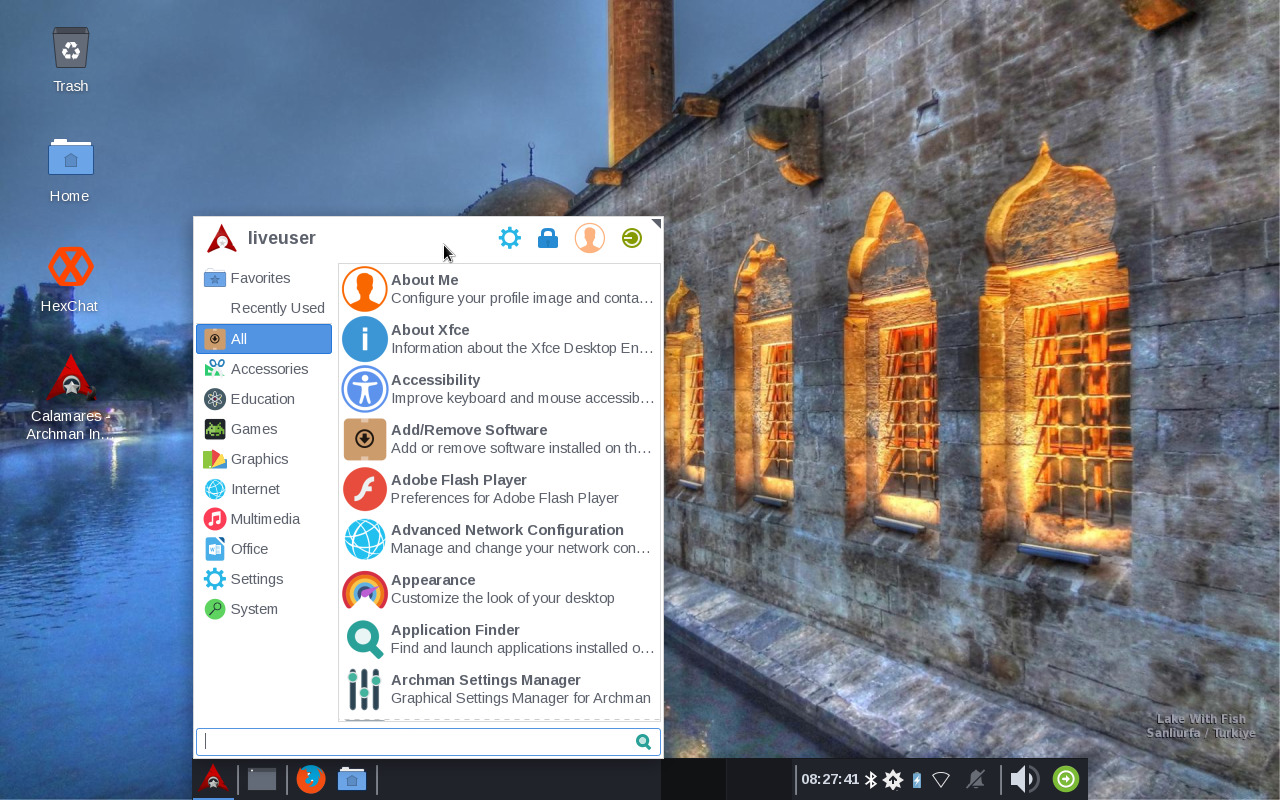The height and width of the screenshot is (800, 1280).
Task: Click the Bluetooth tray icon
Action: point(870,780)
